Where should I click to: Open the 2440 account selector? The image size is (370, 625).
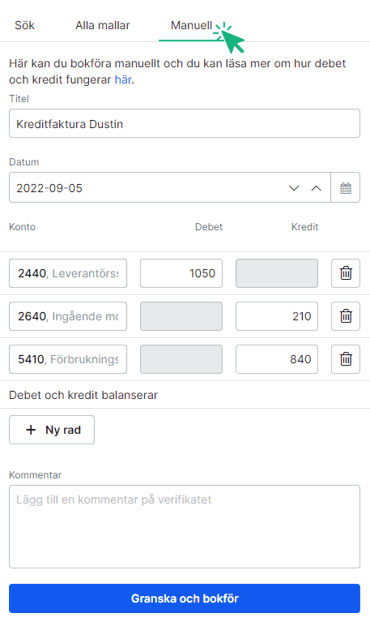pyautogui.click(x=68, y=273)
